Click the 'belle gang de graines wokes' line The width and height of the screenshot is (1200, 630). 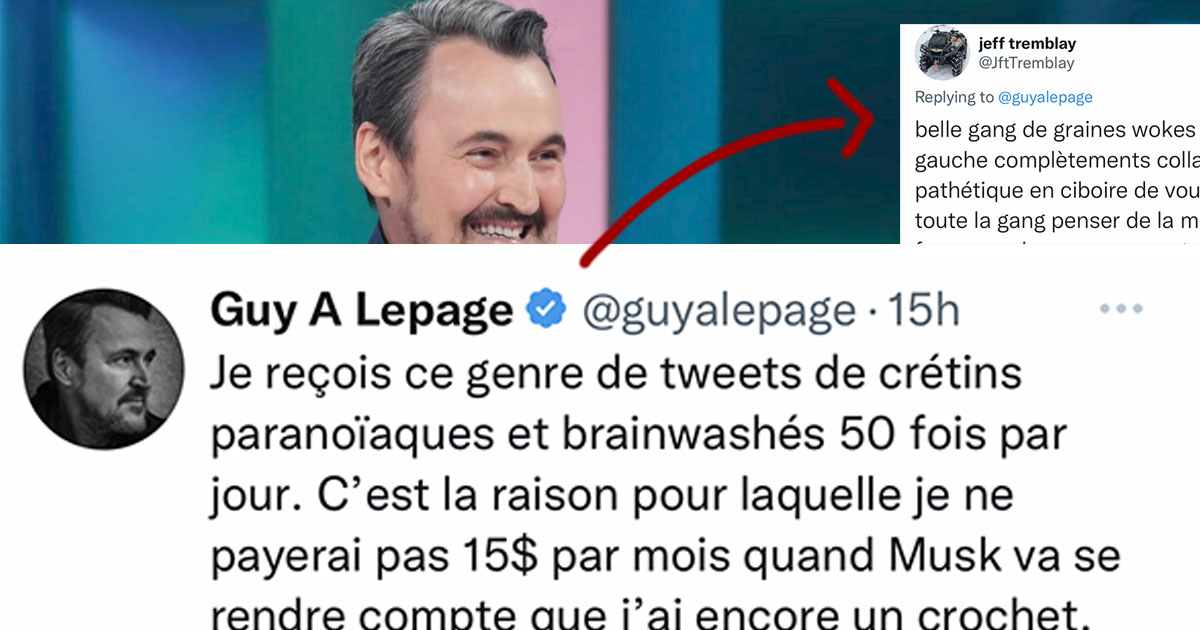point(1056,130)
